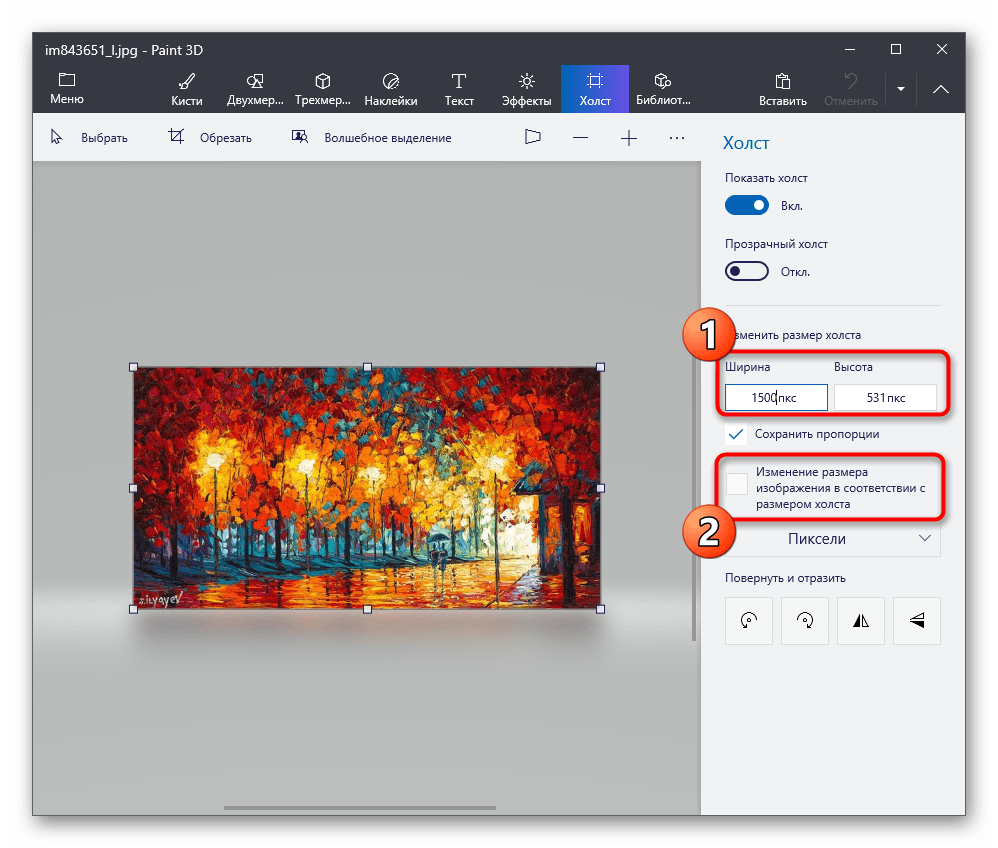
Task: Open the 2D shapes (Двухмер...) tool
Action: click(x=254, y=88)
